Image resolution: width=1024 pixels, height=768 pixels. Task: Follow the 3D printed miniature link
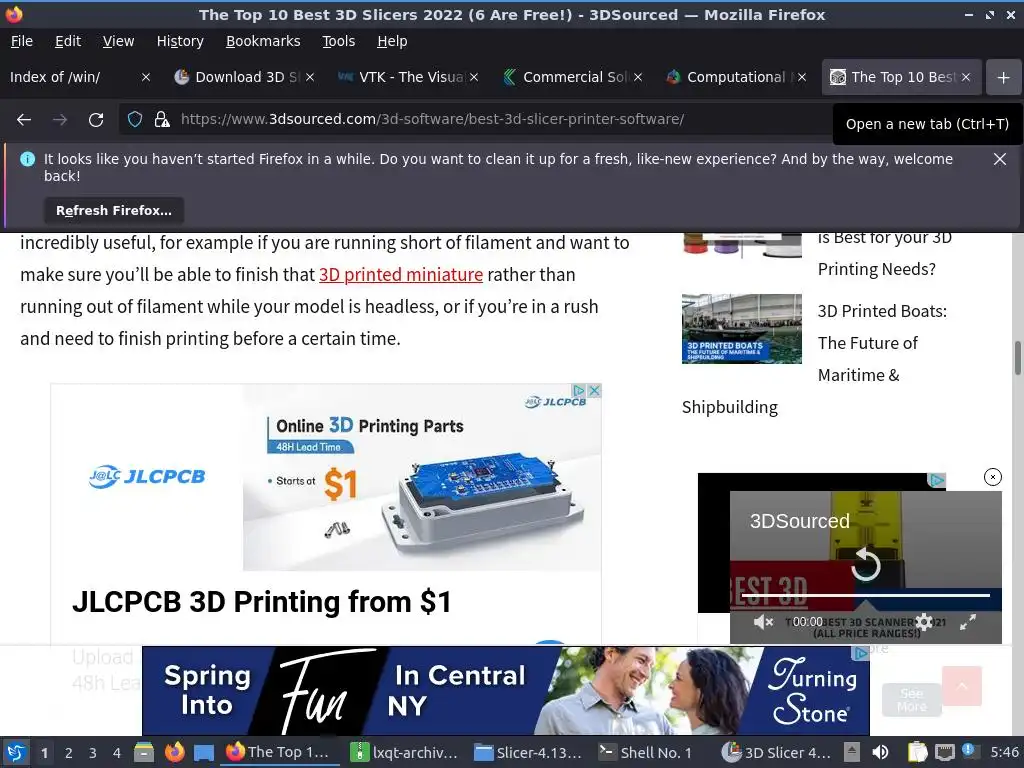point(401,274)
